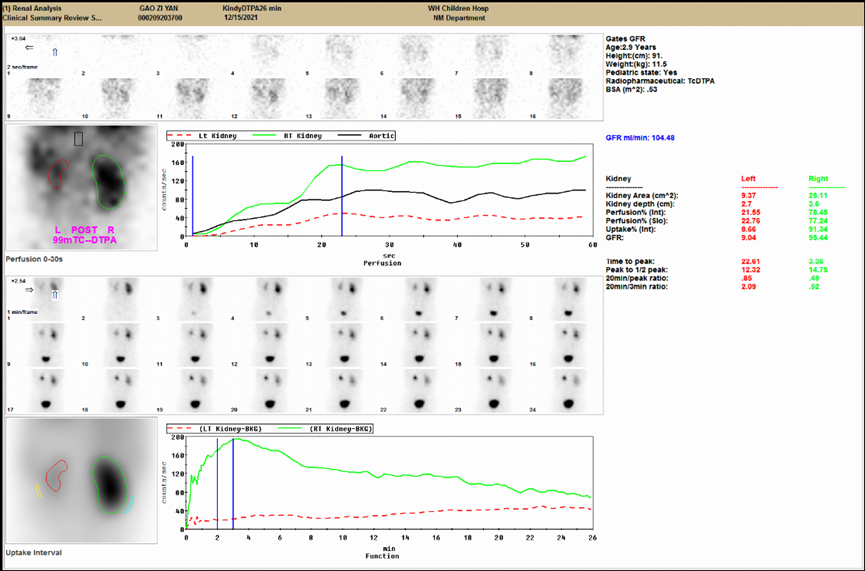The height and width of the screenshot is (571, 865).
Task: Select the aortic rectangle ROI on perfusion image
Action: coord(78,139)
